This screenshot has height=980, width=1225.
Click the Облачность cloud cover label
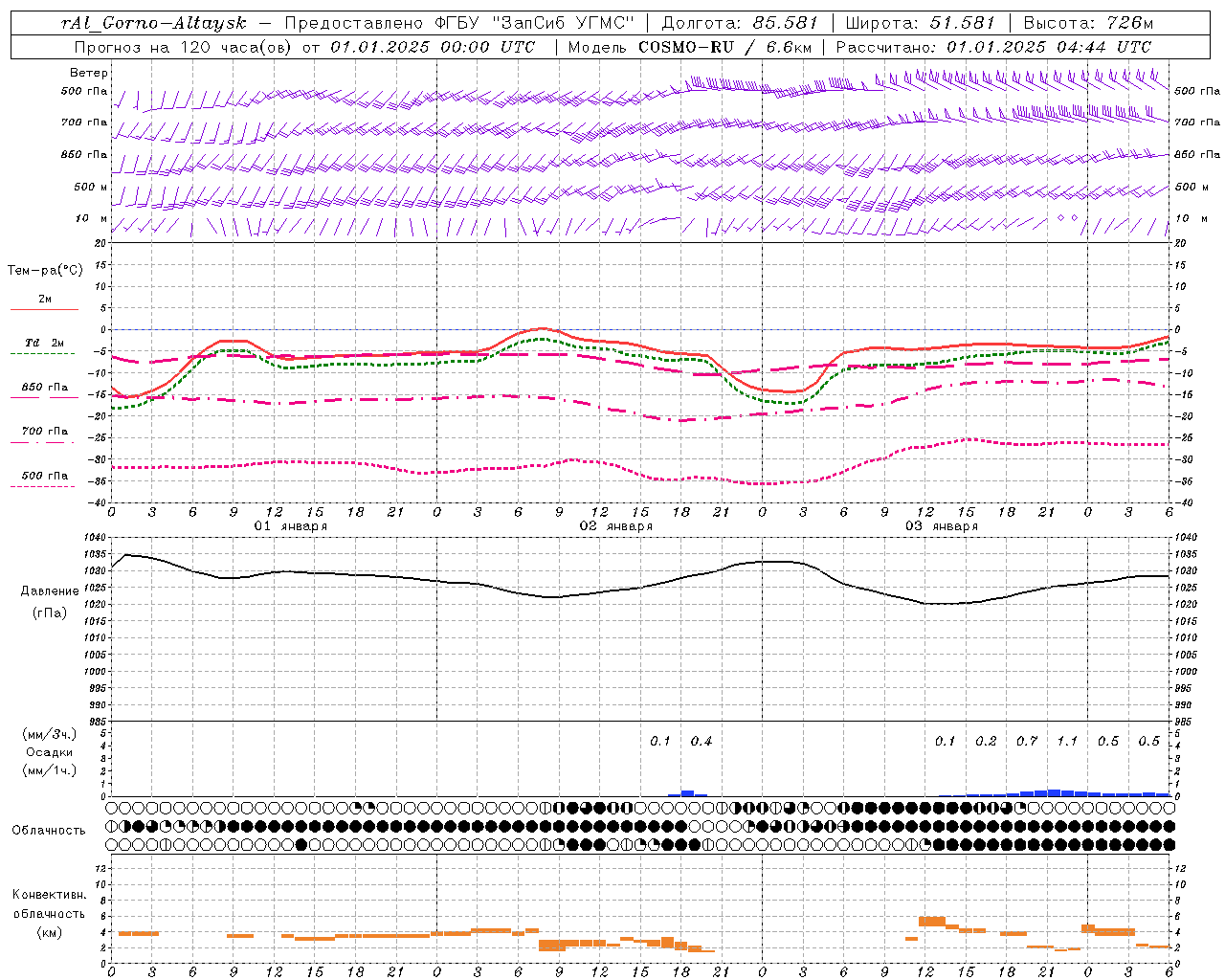tap(49, 830)
